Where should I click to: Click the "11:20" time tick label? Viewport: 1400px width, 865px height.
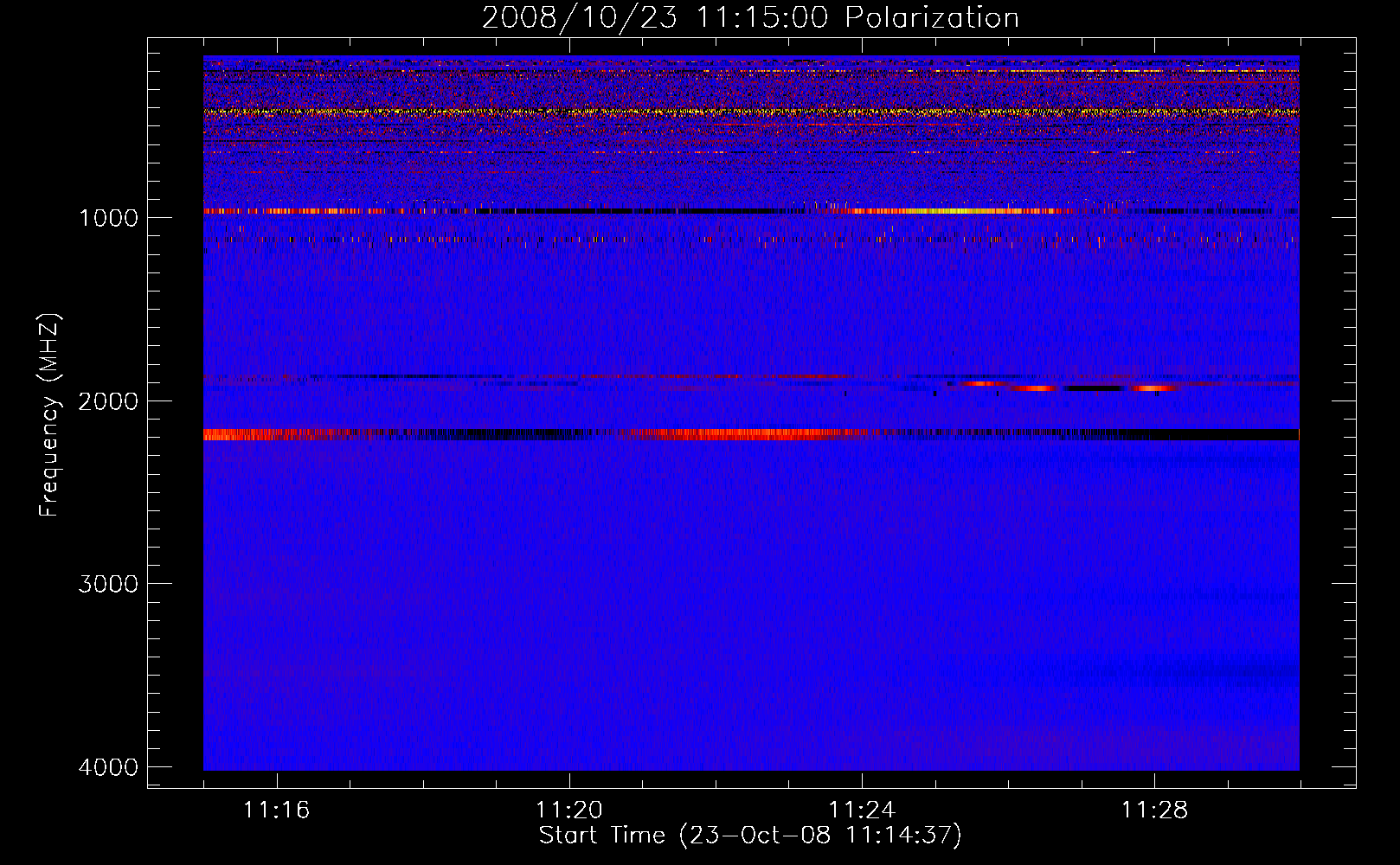568,811
